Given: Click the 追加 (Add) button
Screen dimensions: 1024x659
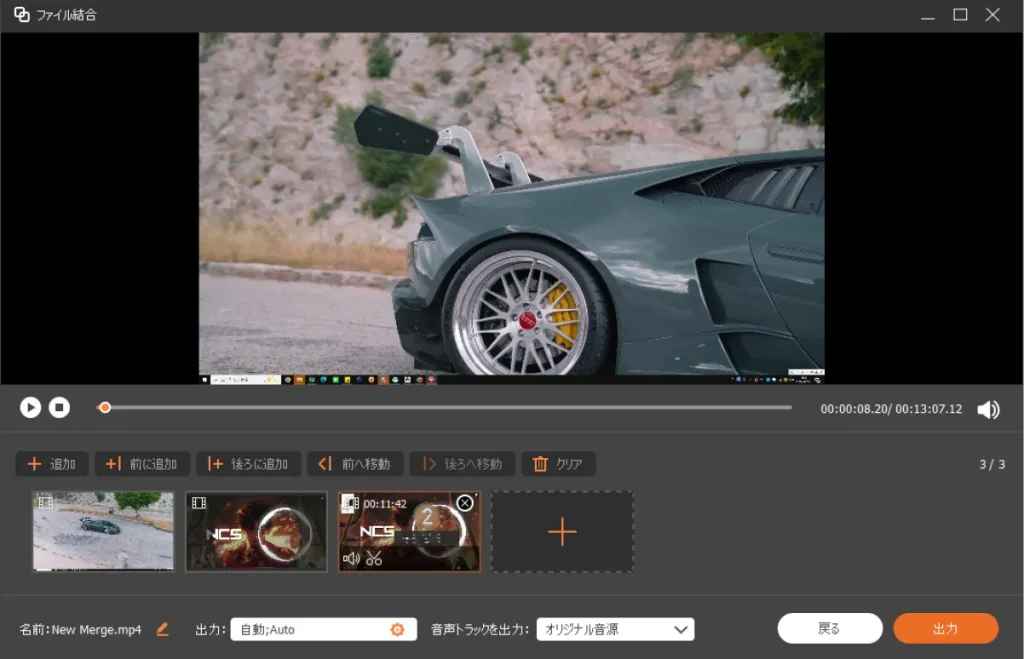Looking at the screenshot, I should pyautogui.click(x=52, y=464).
